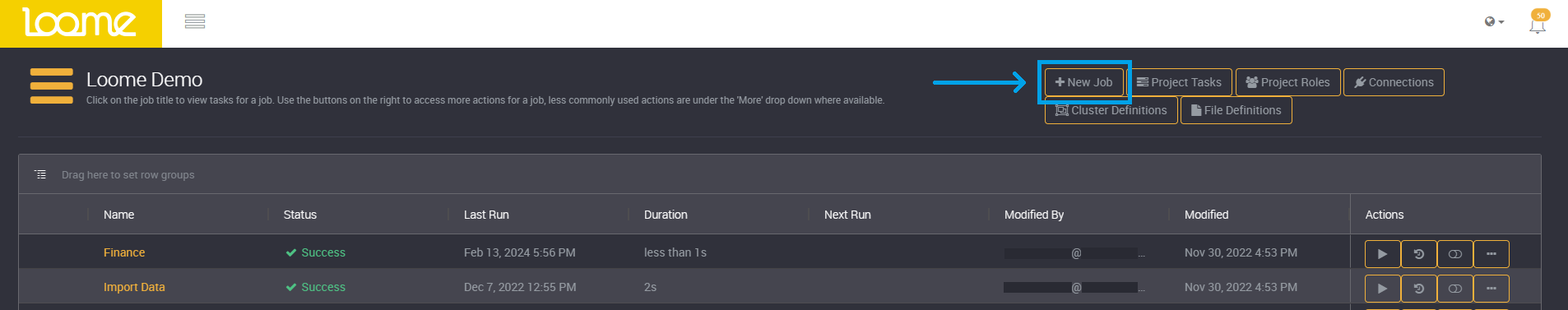Sort by the Last Run column
Screen dimensions: 1568x310
click(x=486, y=215)
